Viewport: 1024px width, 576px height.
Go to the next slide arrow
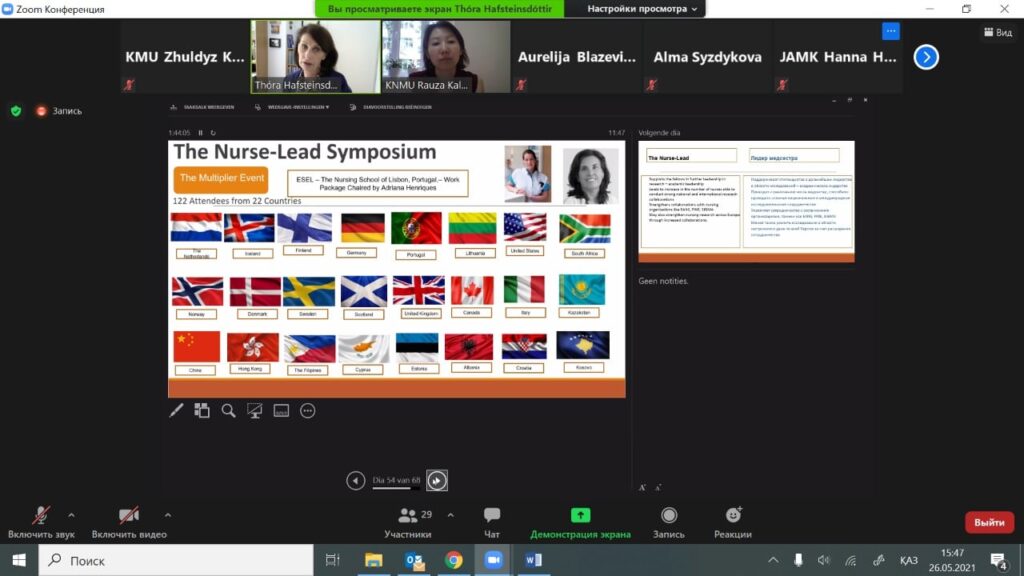click(x=436, y=481)
